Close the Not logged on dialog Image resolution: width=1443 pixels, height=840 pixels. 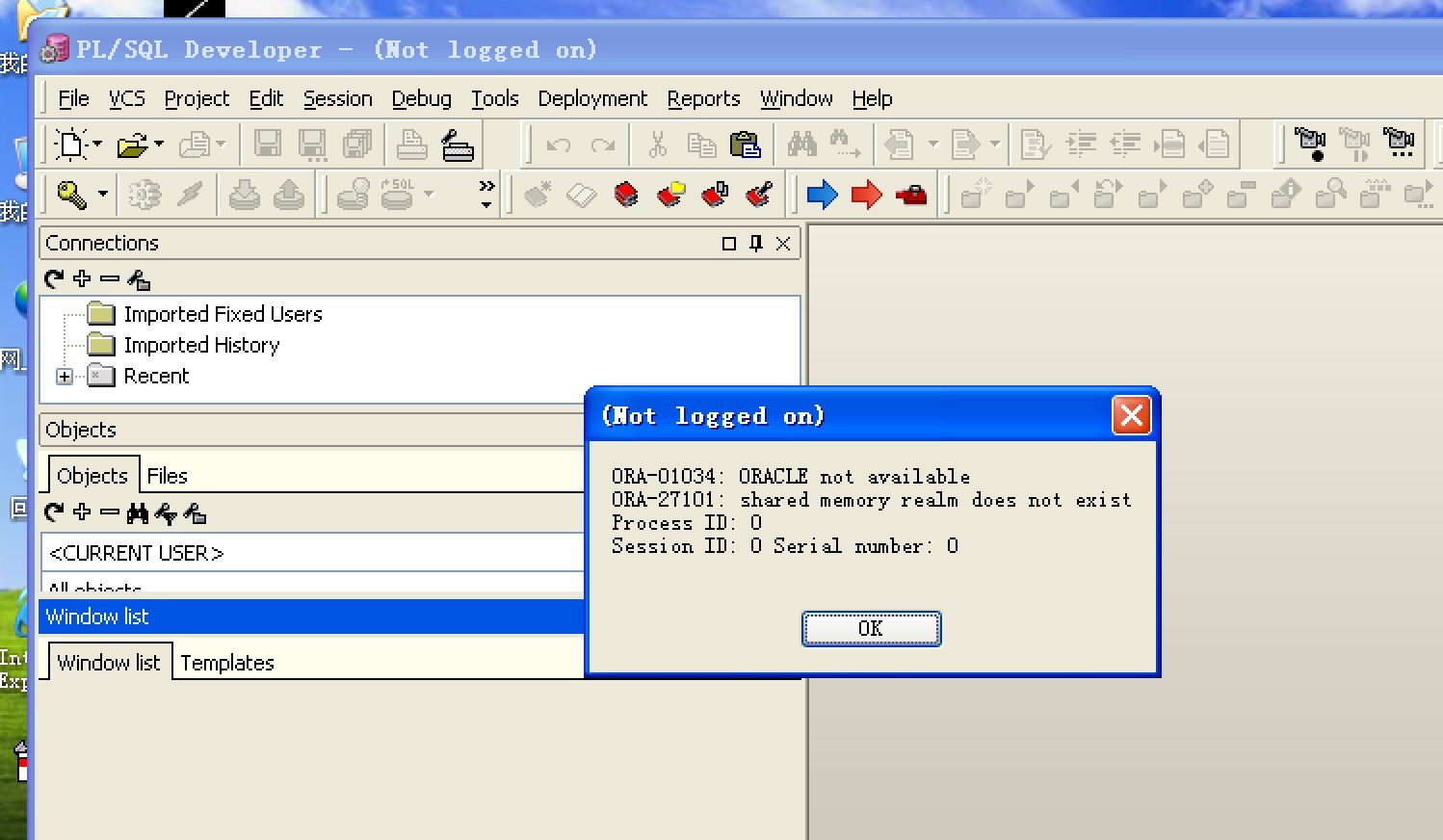click(1131, 415)
